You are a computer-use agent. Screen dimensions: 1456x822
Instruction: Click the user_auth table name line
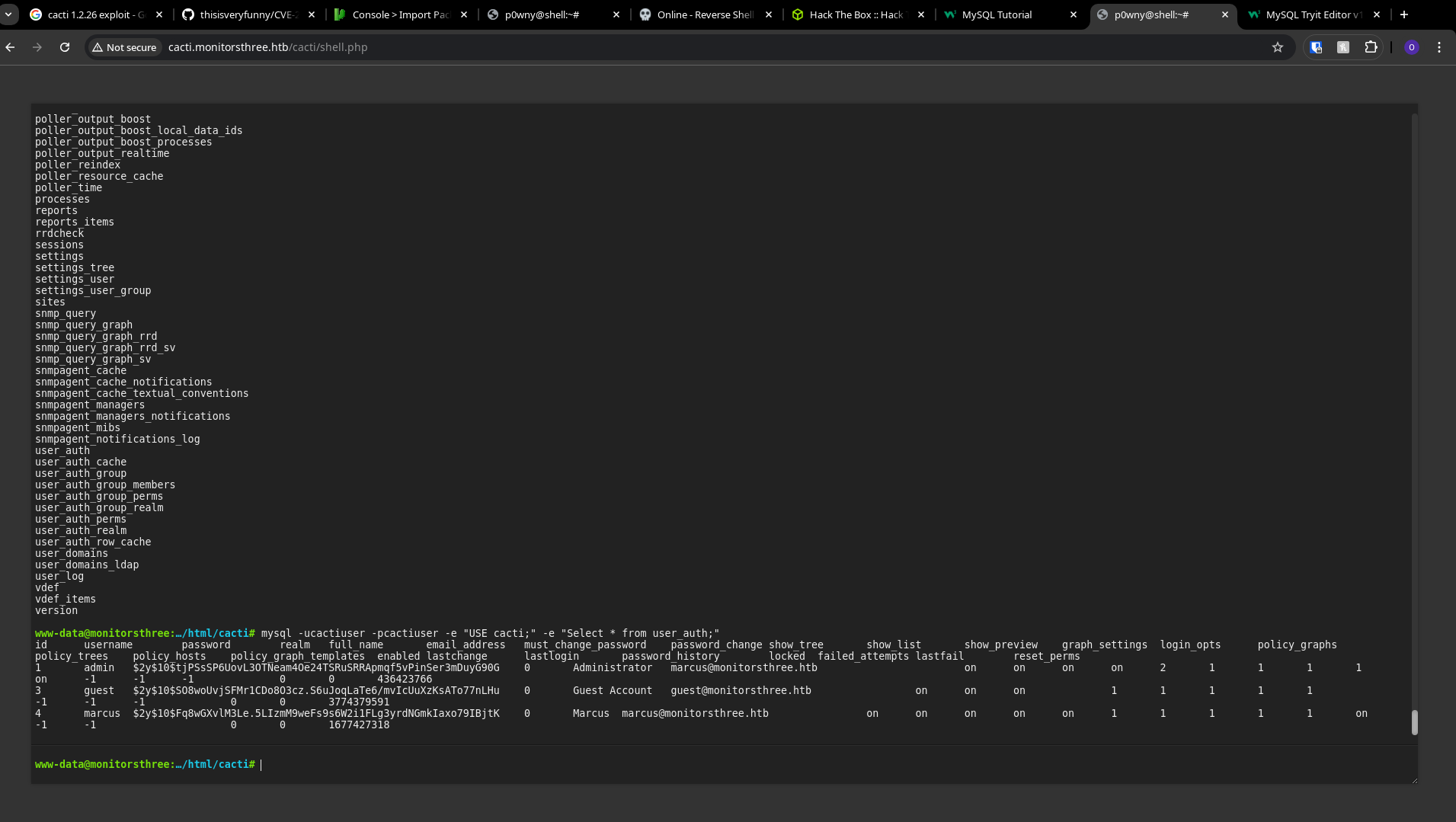(62, 450)
